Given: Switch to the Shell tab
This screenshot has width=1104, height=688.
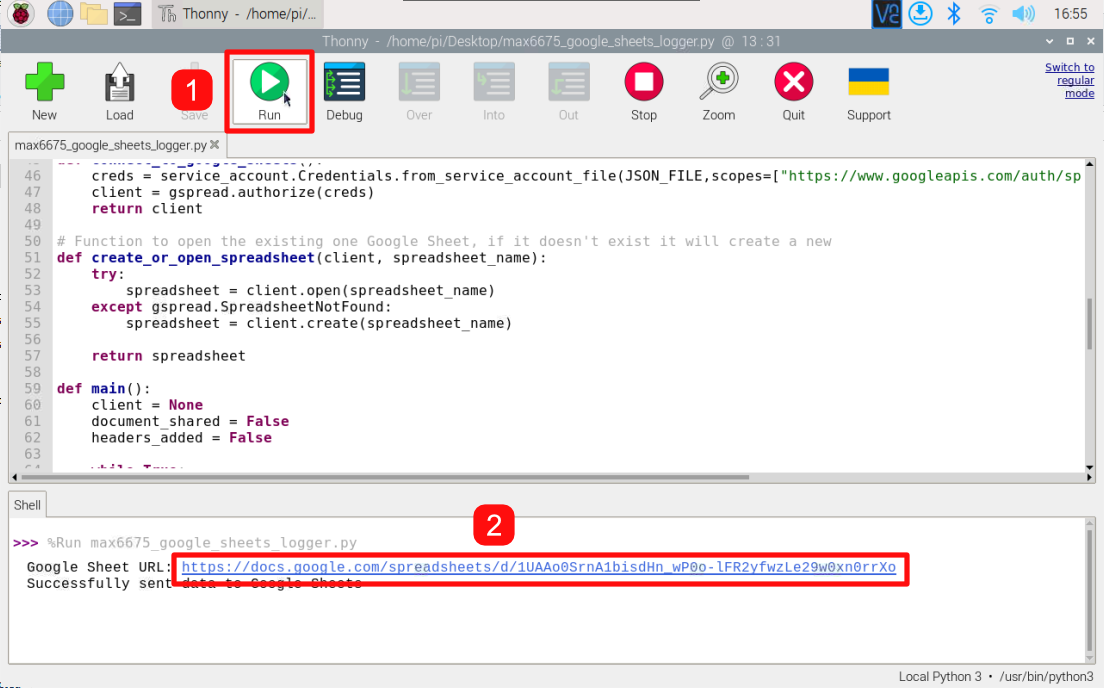Looking at the screenshot, I should pyautogui.click(x=26, y=504).
